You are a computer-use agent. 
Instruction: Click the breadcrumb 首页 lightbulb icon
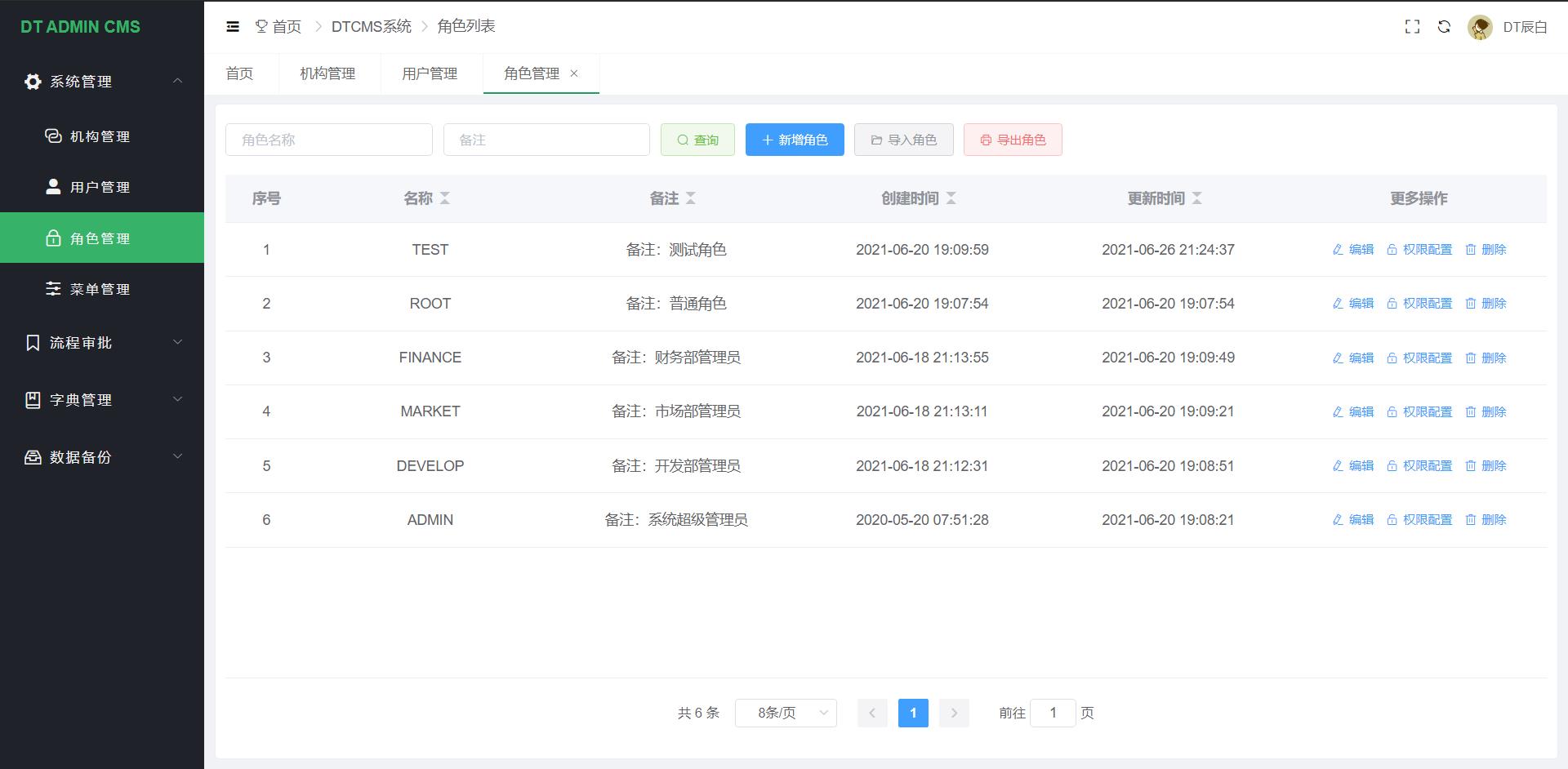[261, 27]
